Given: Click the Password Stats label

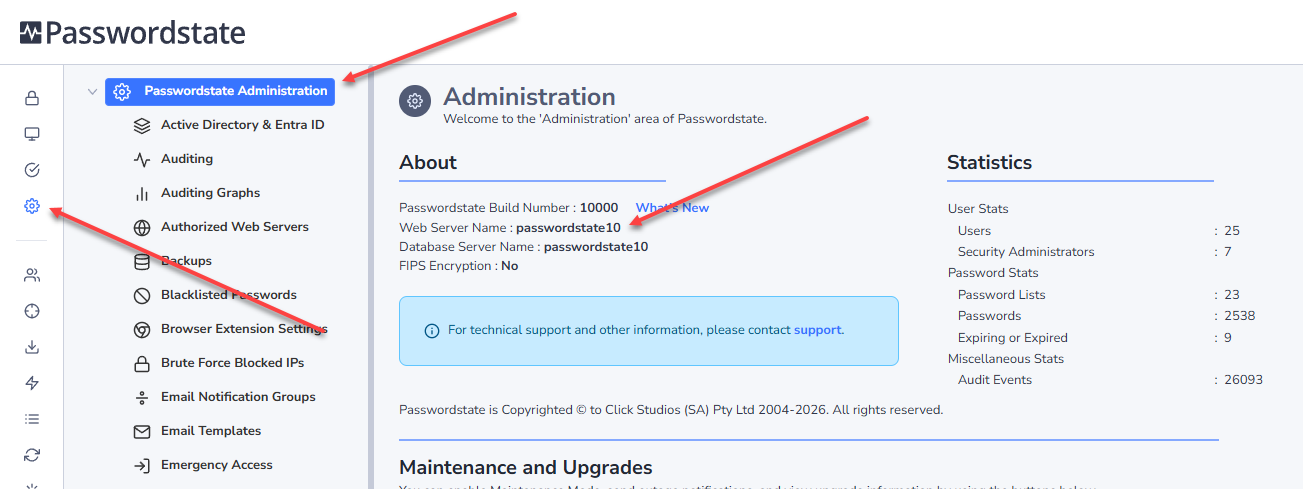Looking at the screenshot, I should click(x=993, y=273).
